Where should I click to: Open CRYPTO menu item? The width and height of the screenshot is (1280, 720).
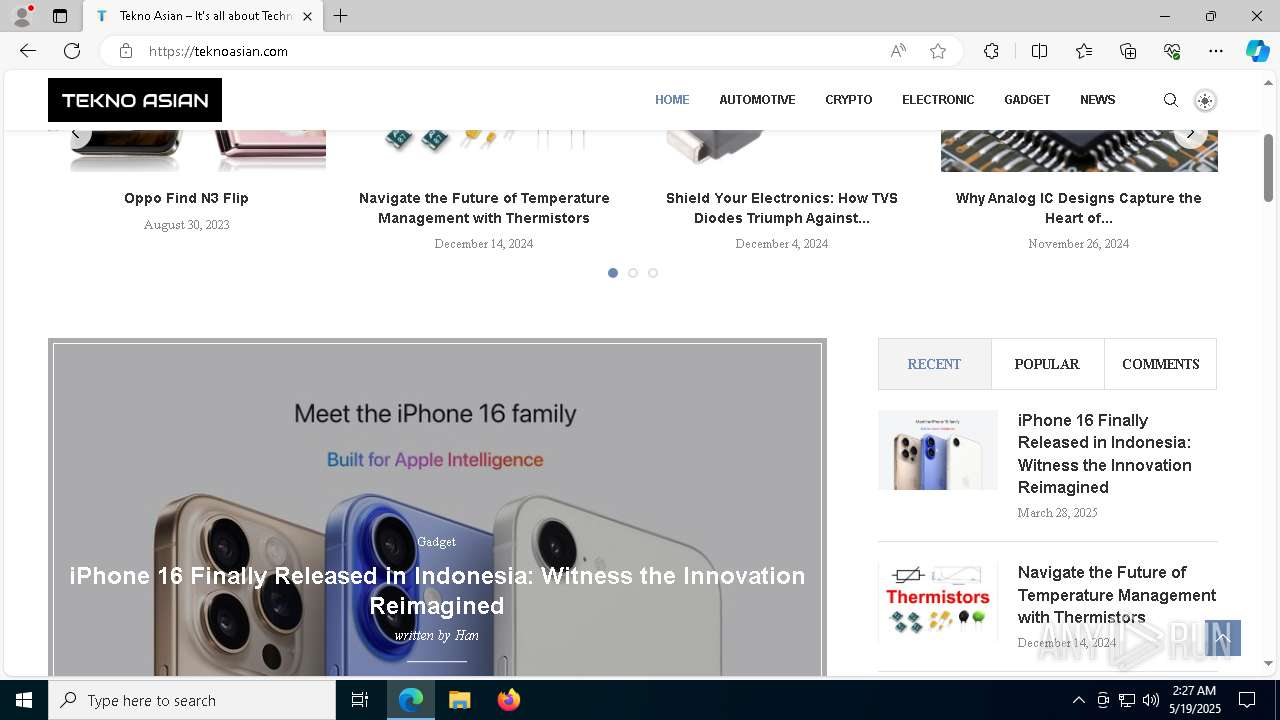(x=849, y=100)
